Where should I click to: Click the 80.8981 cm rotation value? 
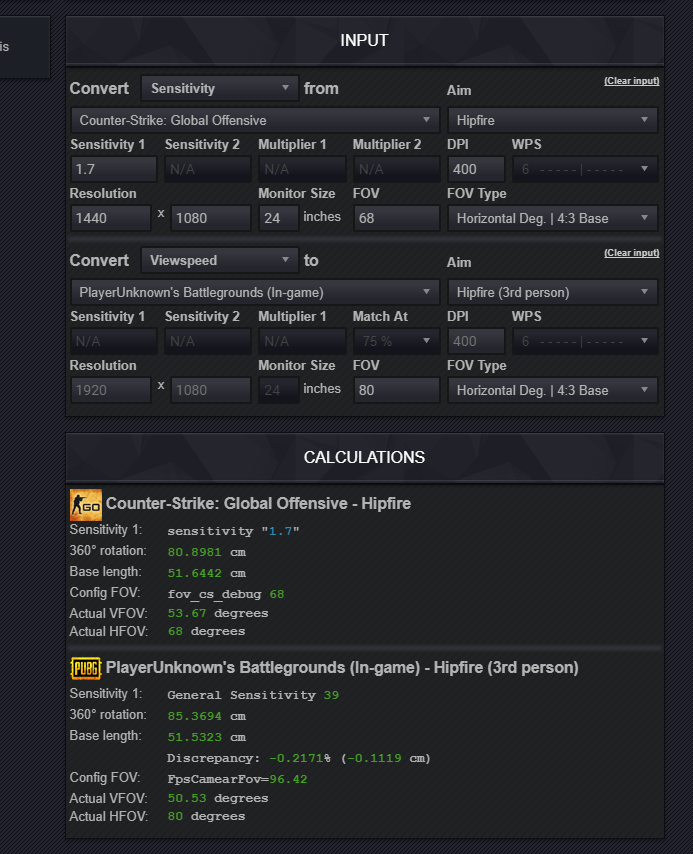tap(206, 552)
